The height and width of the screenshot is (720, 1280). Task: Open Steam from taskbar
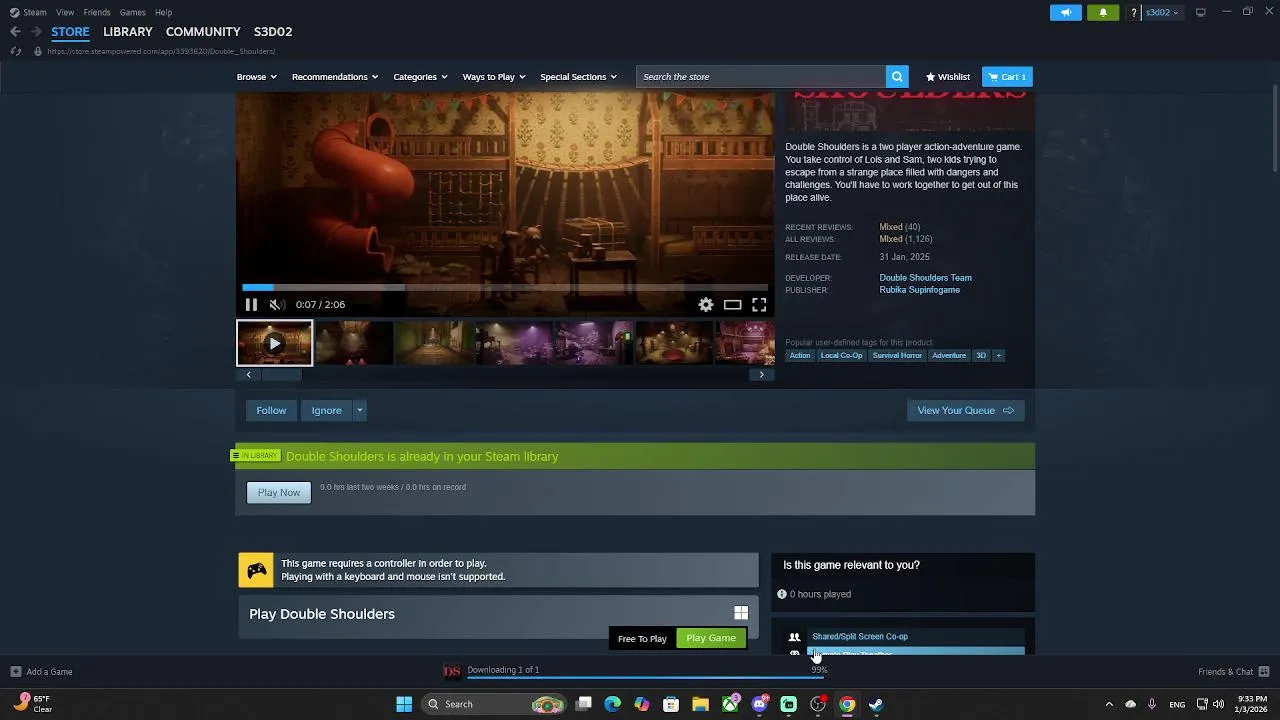coord(876,704)
